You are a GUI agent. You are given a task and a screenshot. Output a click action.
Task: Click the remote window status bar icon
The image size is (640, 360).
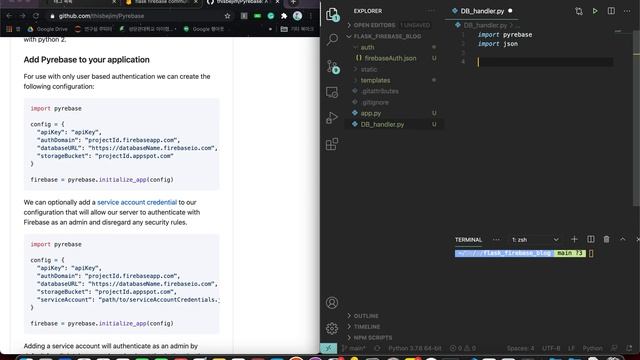click(329, 348)
